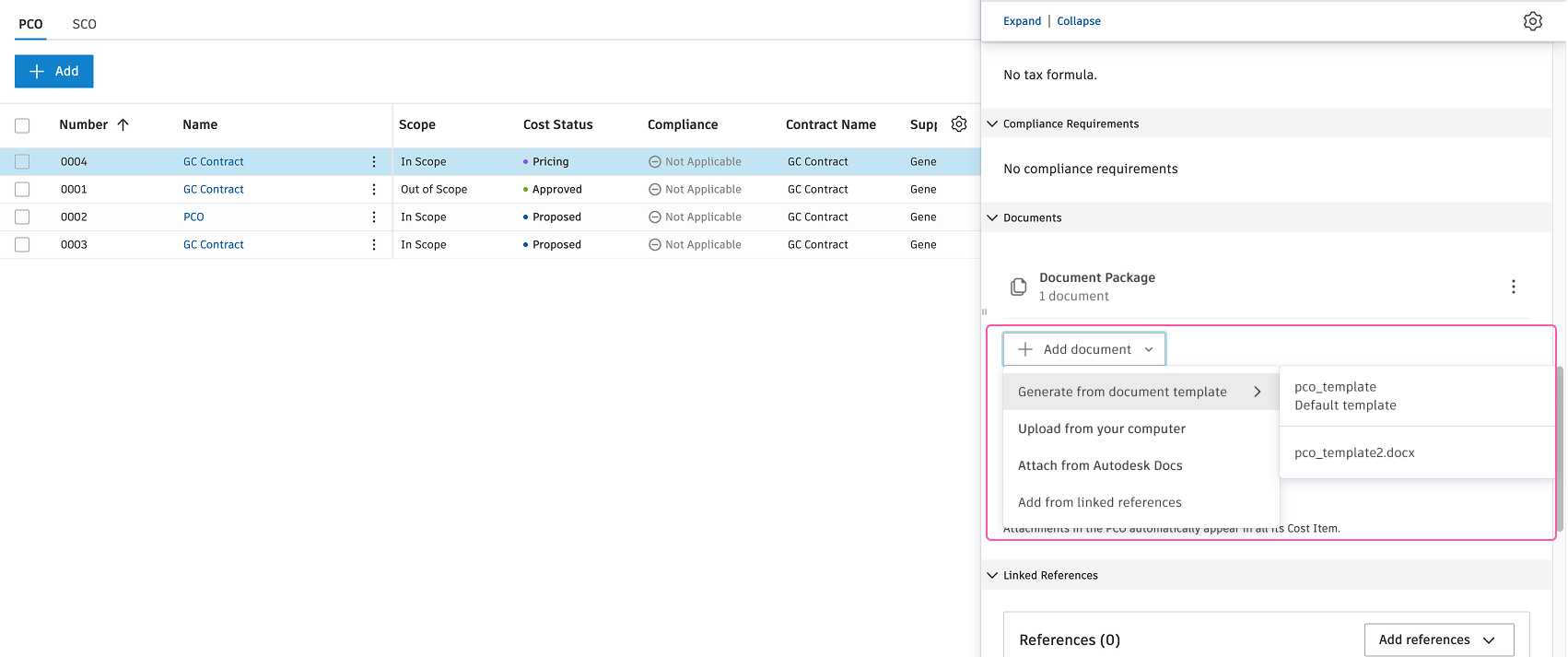1568x657 pixels.
Task: Sort by Contract Name column header
Action: coord(831,124)
